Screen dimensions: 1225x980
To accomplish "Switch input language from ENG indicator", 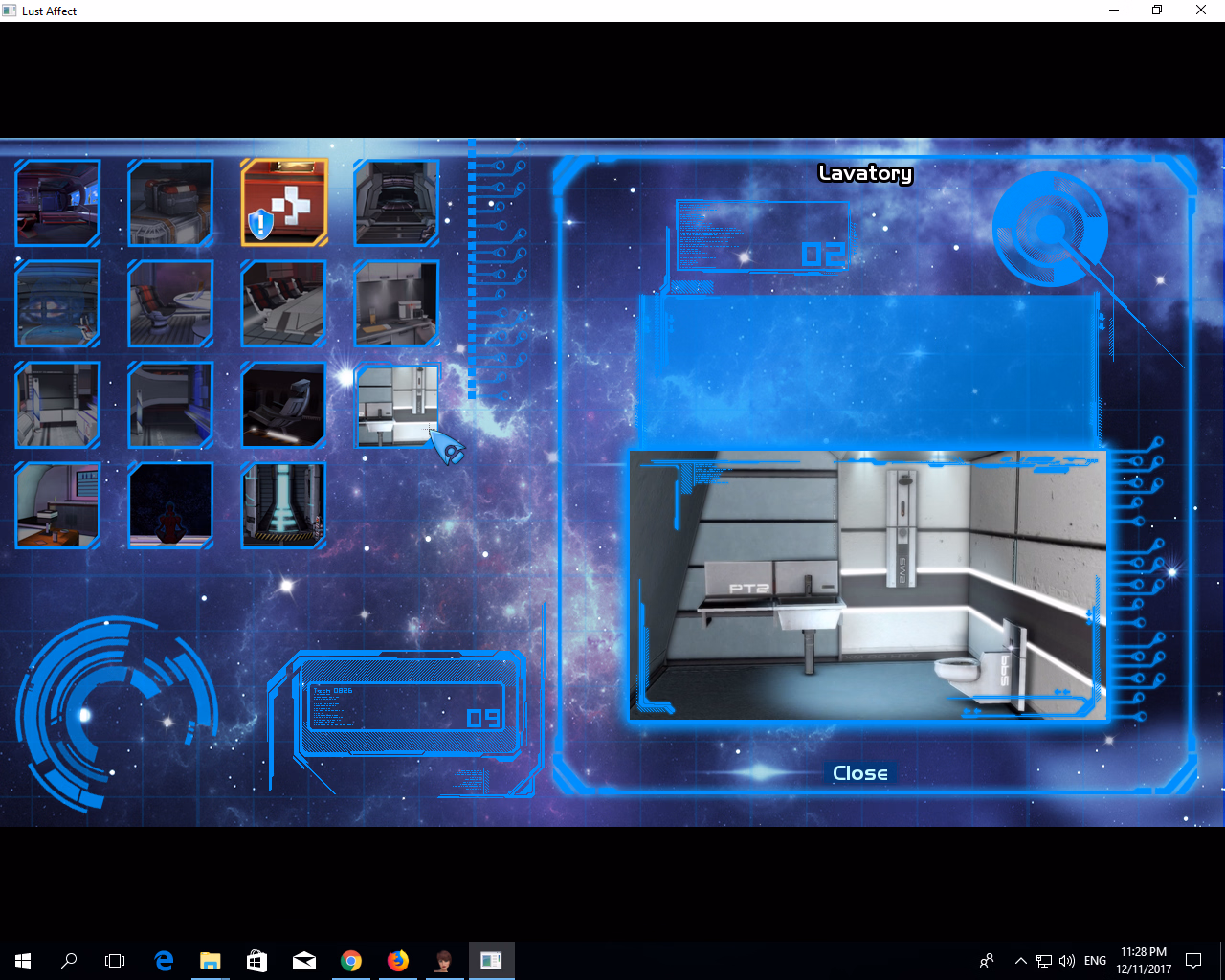I will pos(1096,961).
